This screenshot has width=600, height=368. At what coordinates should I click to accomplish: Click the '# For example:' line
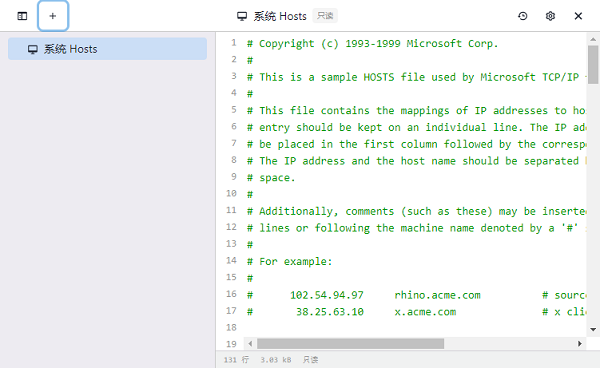pos(289,262)
